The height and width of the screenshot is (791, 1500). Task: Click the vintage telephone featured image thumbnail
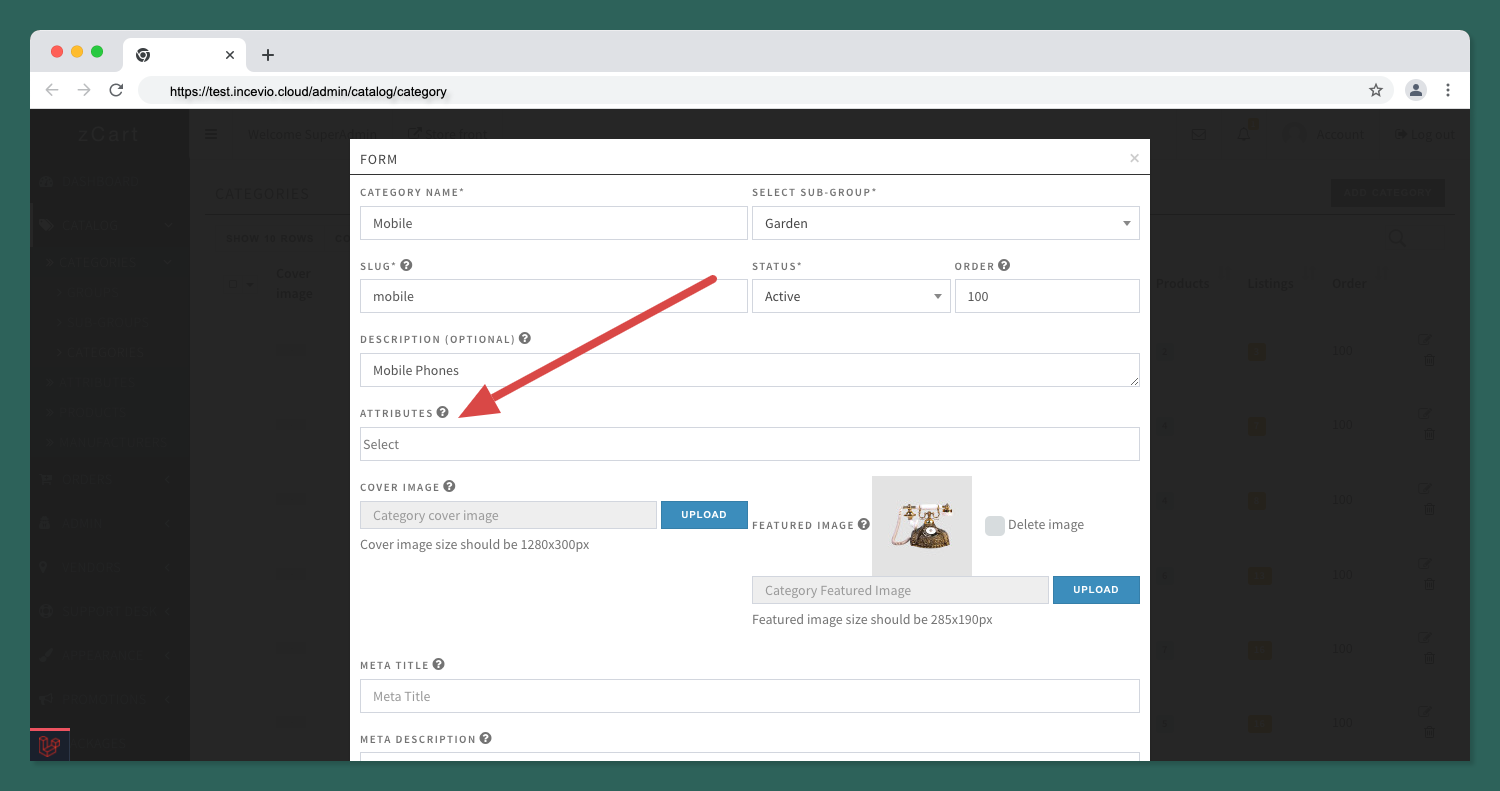coord(921,526)
